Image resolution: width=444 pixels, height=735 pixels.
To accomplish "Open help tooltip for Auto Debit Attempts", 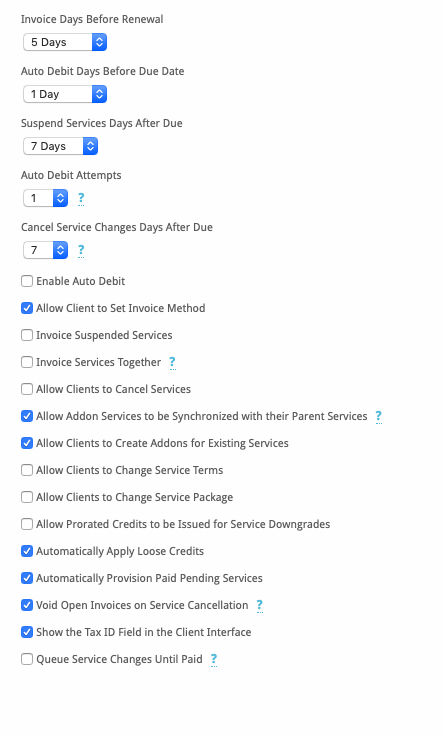I will click(81, 199).
